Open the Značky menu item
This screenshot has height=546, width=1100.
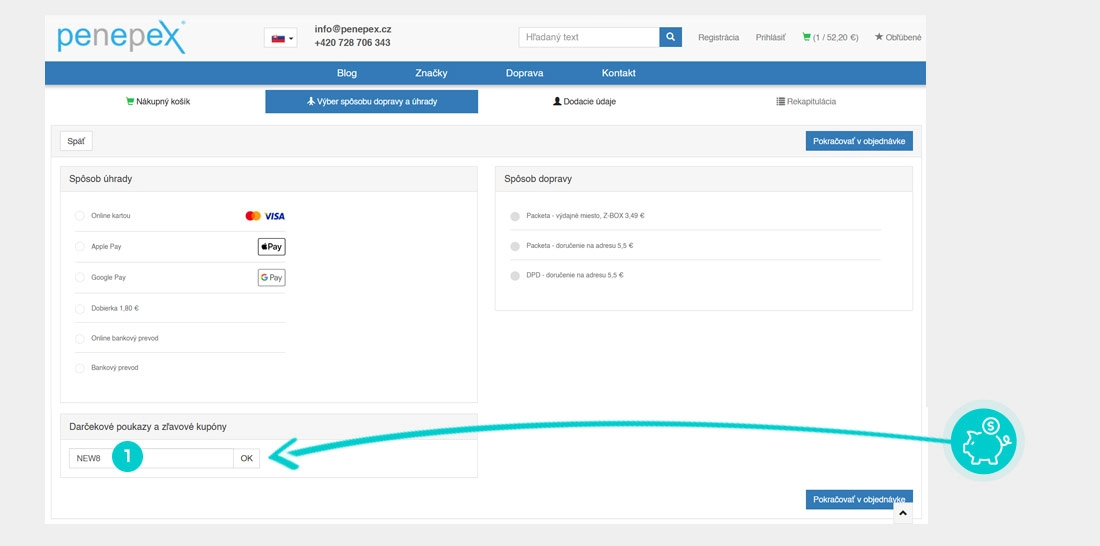click(x=431, y=73)
